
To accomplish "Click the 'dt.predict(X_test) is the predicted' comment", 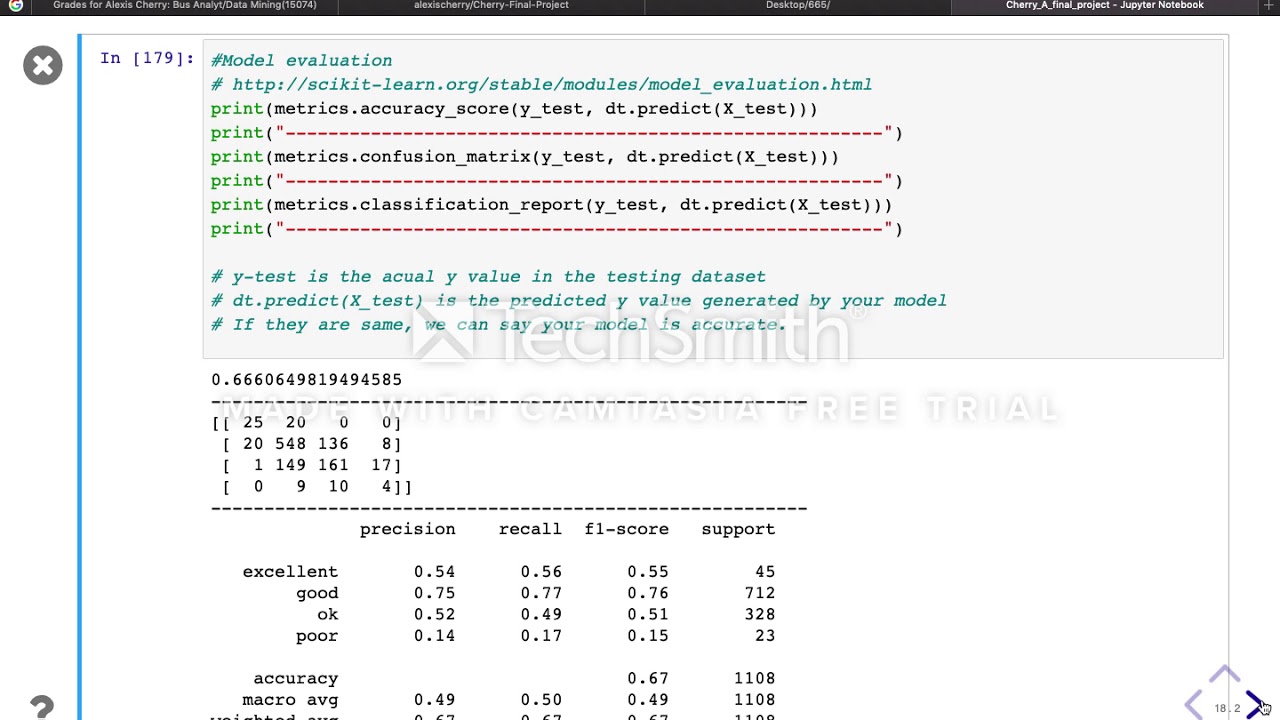I will click(x=578, y=301).
